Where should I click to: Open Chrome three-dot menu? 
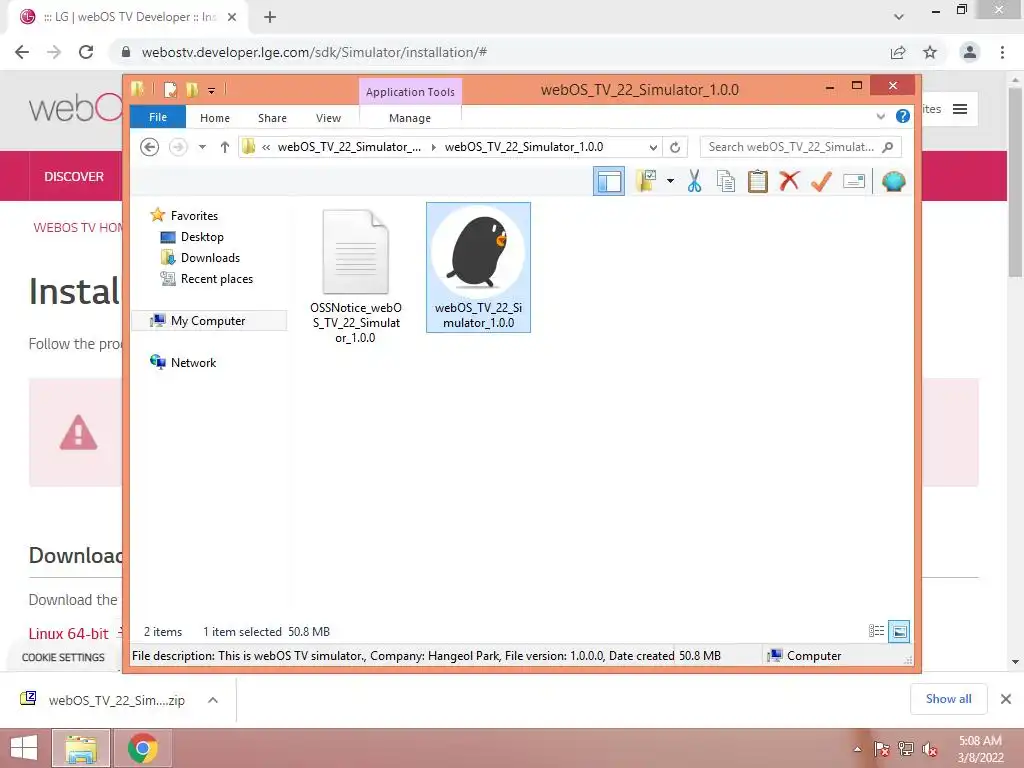(1002, 52)
